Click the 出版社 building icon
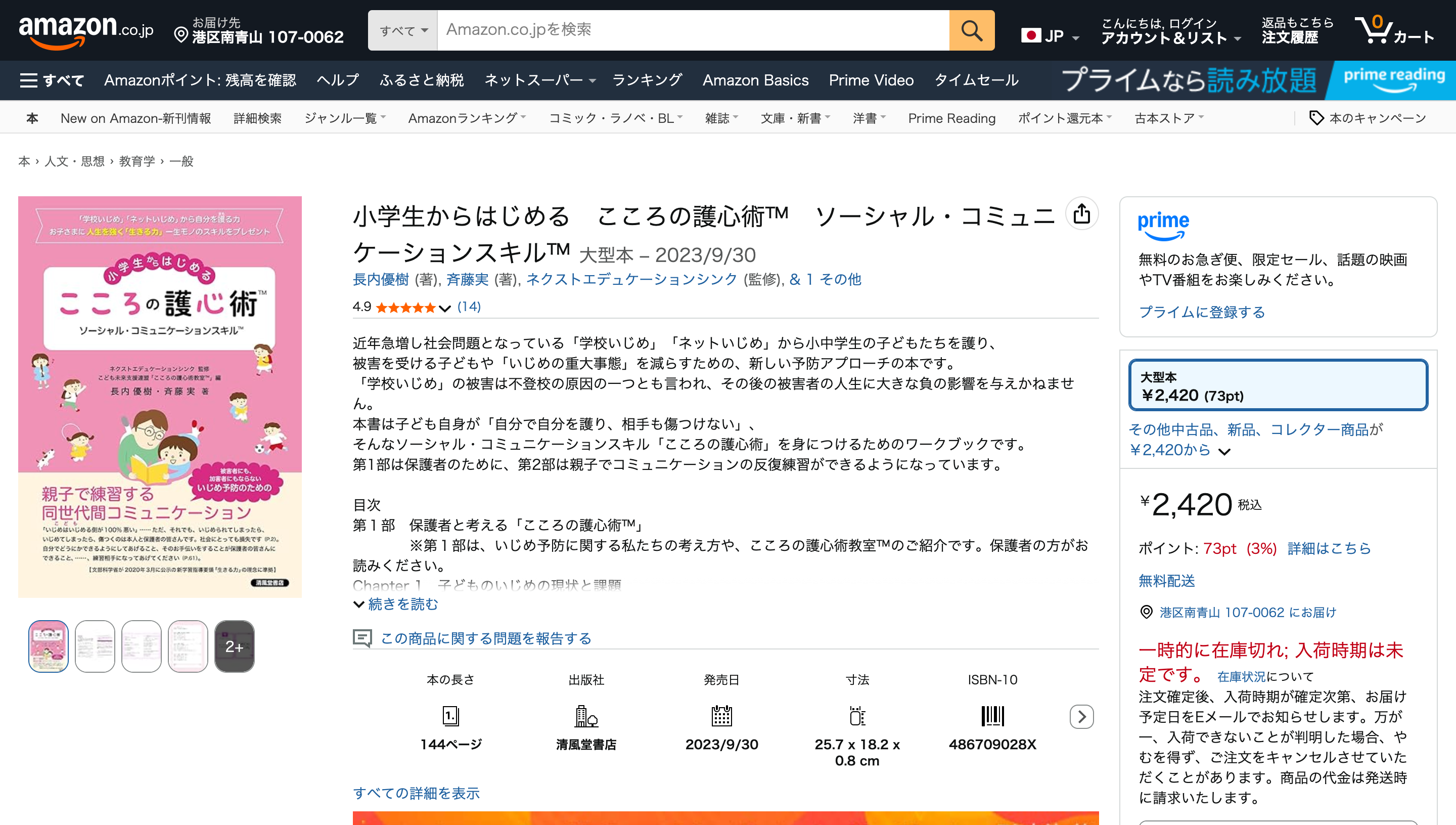 click(586, 716)
